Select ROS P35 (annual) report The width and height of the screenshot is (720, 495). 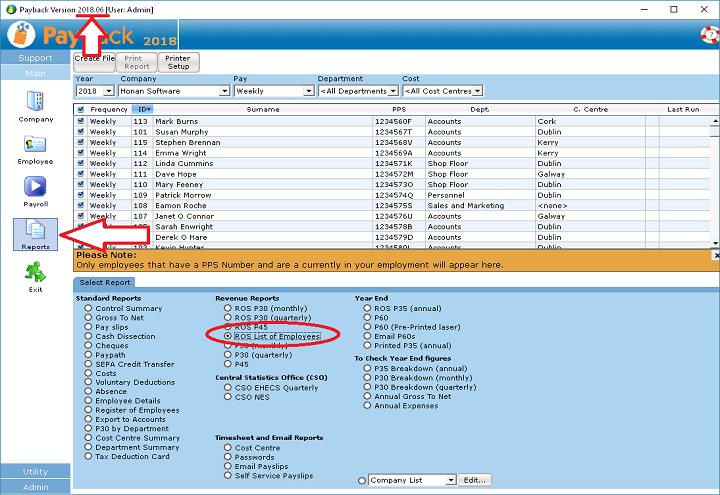click(367, 308)
